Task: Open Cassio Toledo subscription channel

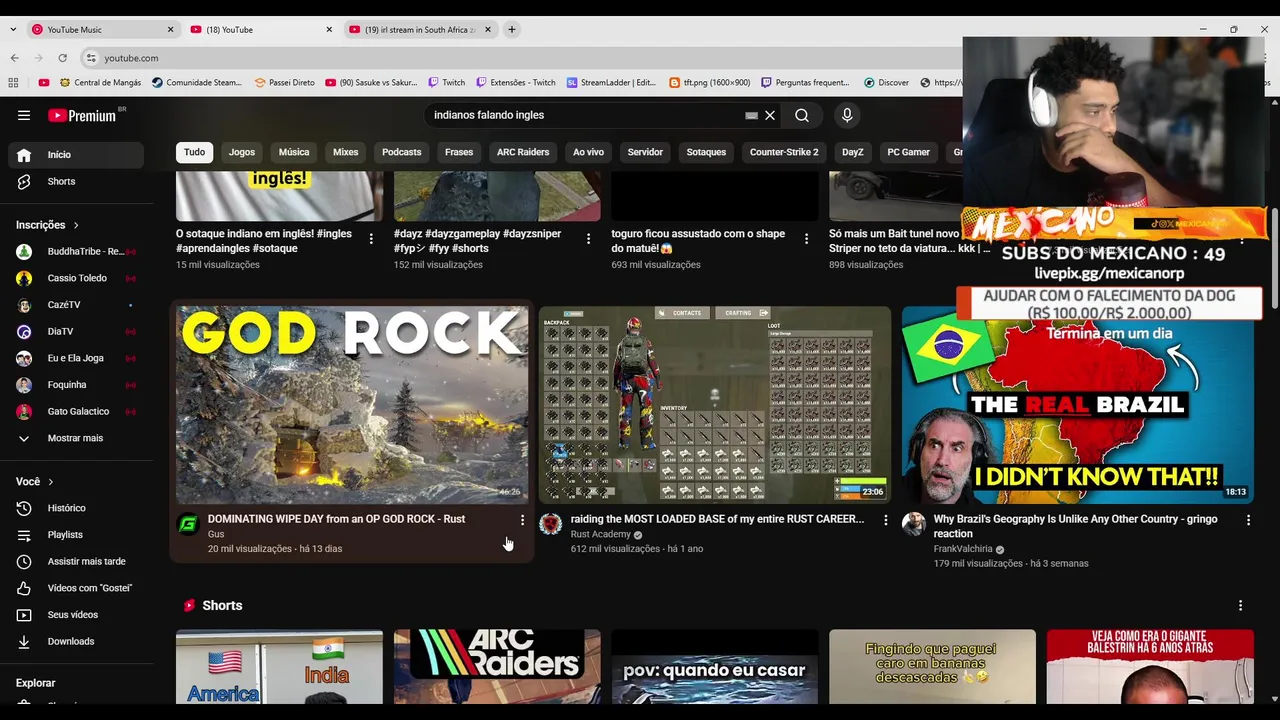Action: (76, 278)
